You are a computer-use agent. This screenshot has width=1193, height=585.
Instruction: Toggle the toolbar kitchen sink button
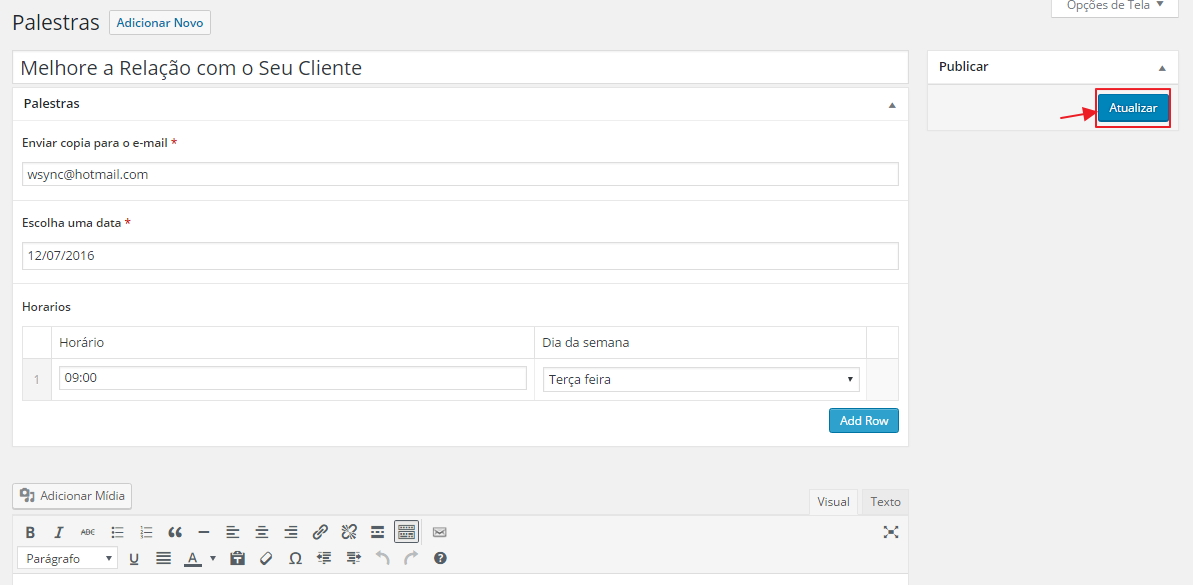click(406, 532)
